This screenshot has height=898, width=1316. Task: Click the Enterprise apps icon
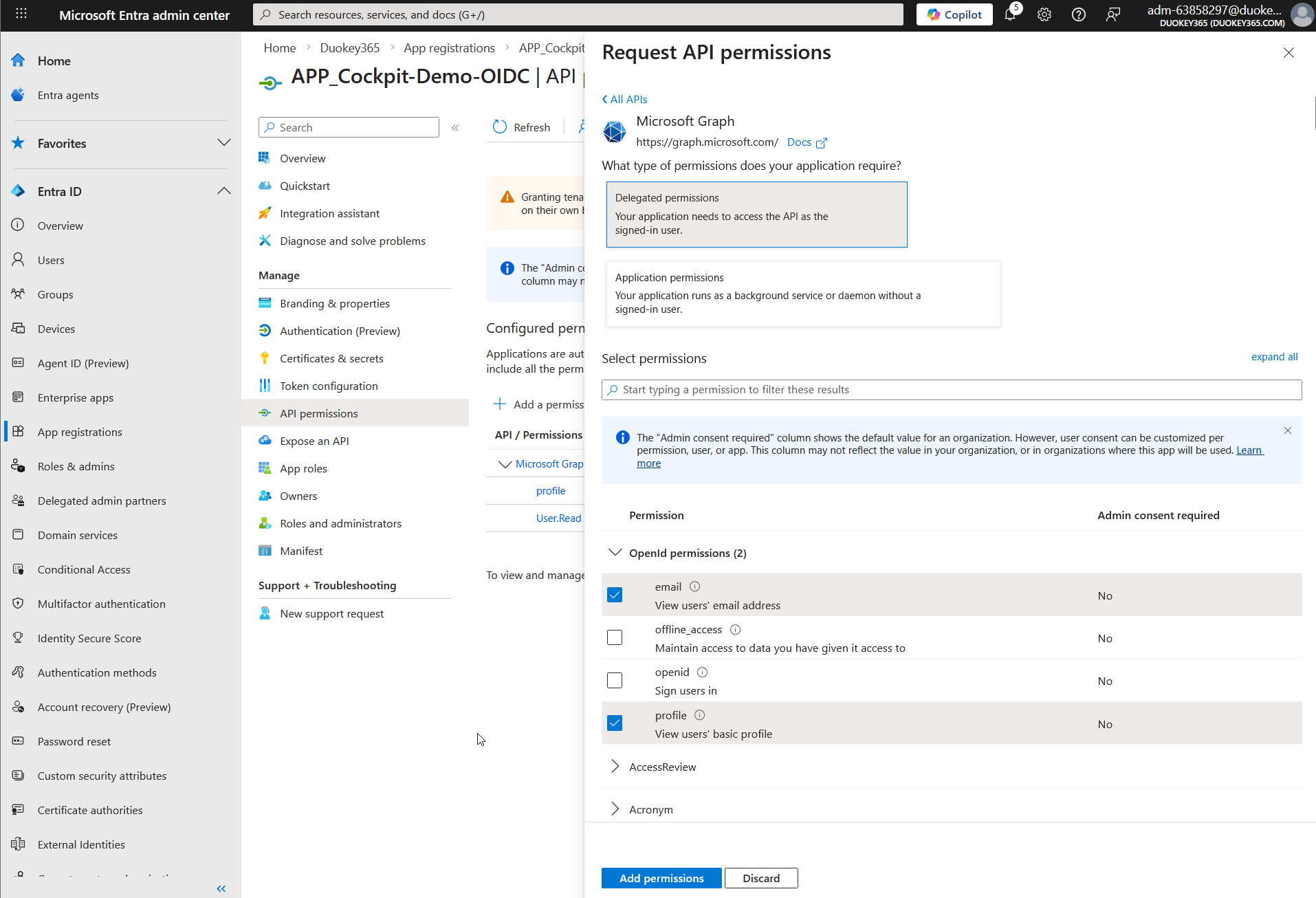pyautogui.click(x=18, y=397)
